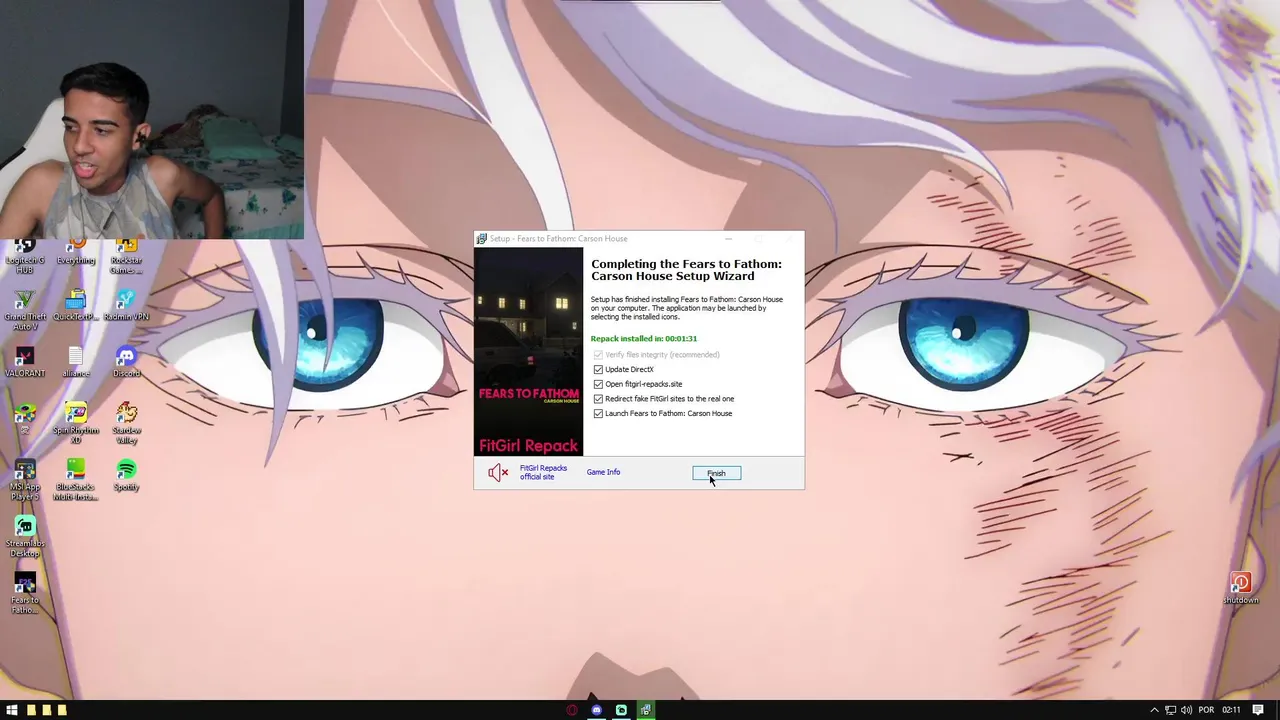Image resolution: width=1280 pixels, height=720 pixels.
Task: Click the setup window title bar icon
Action: [481, 239]
